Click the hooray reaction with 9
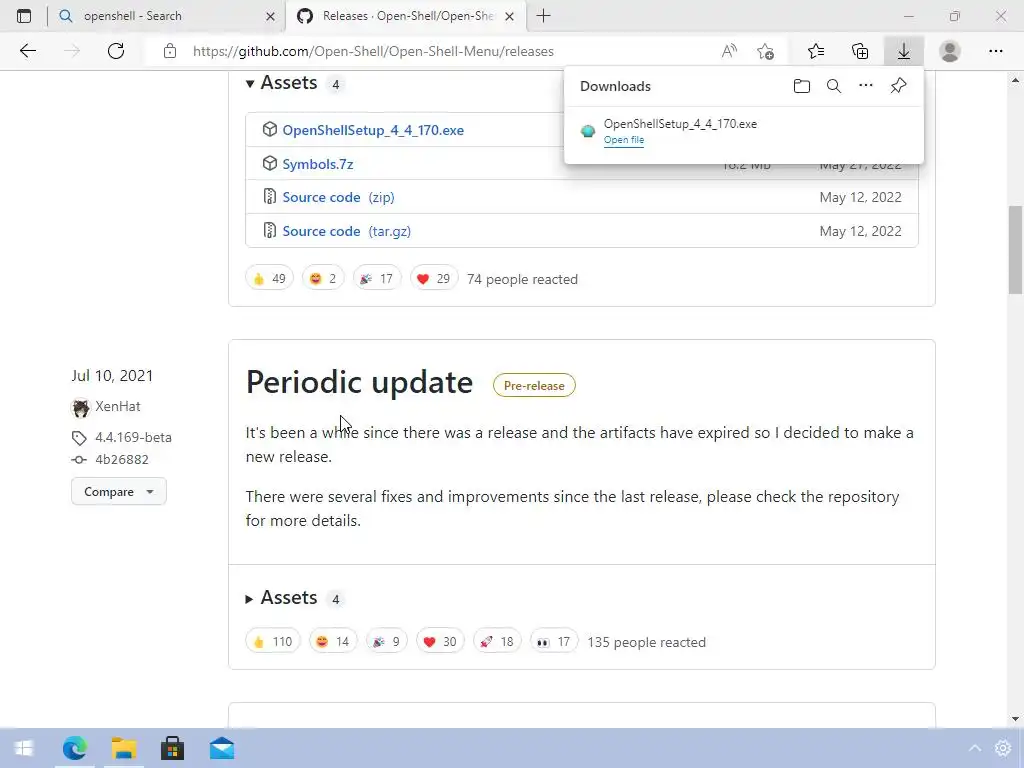The width and height of the screenshot is (1024, 768). click(x=387, y=642)
